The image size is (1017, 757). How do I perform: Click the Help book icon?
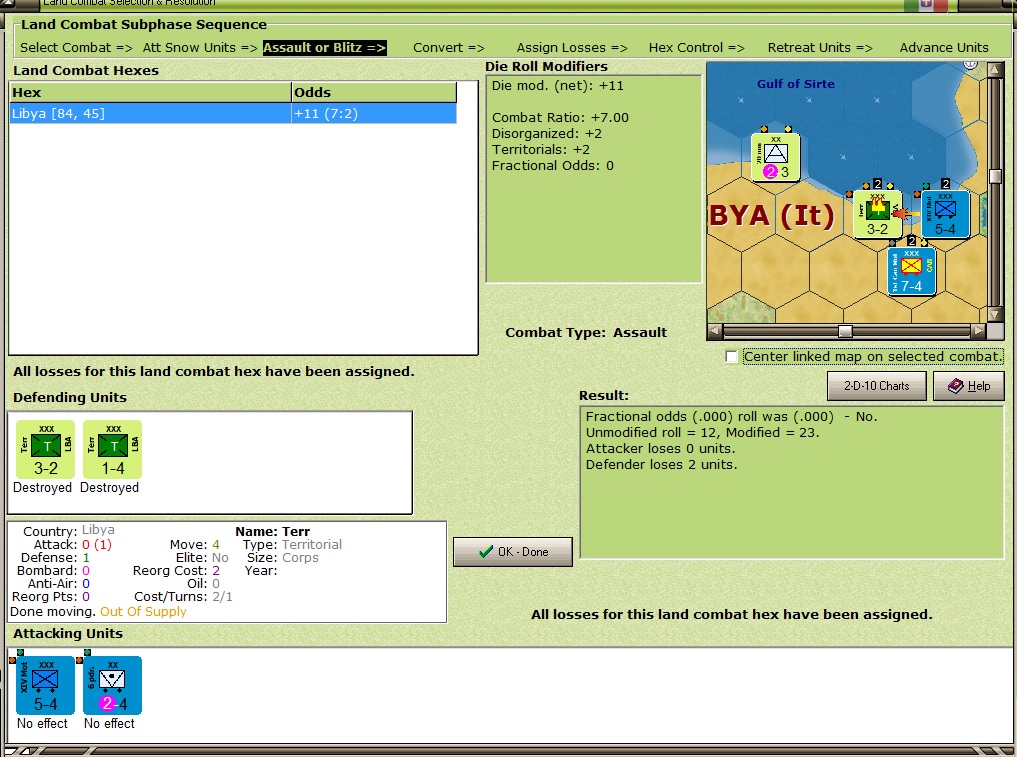955,386
